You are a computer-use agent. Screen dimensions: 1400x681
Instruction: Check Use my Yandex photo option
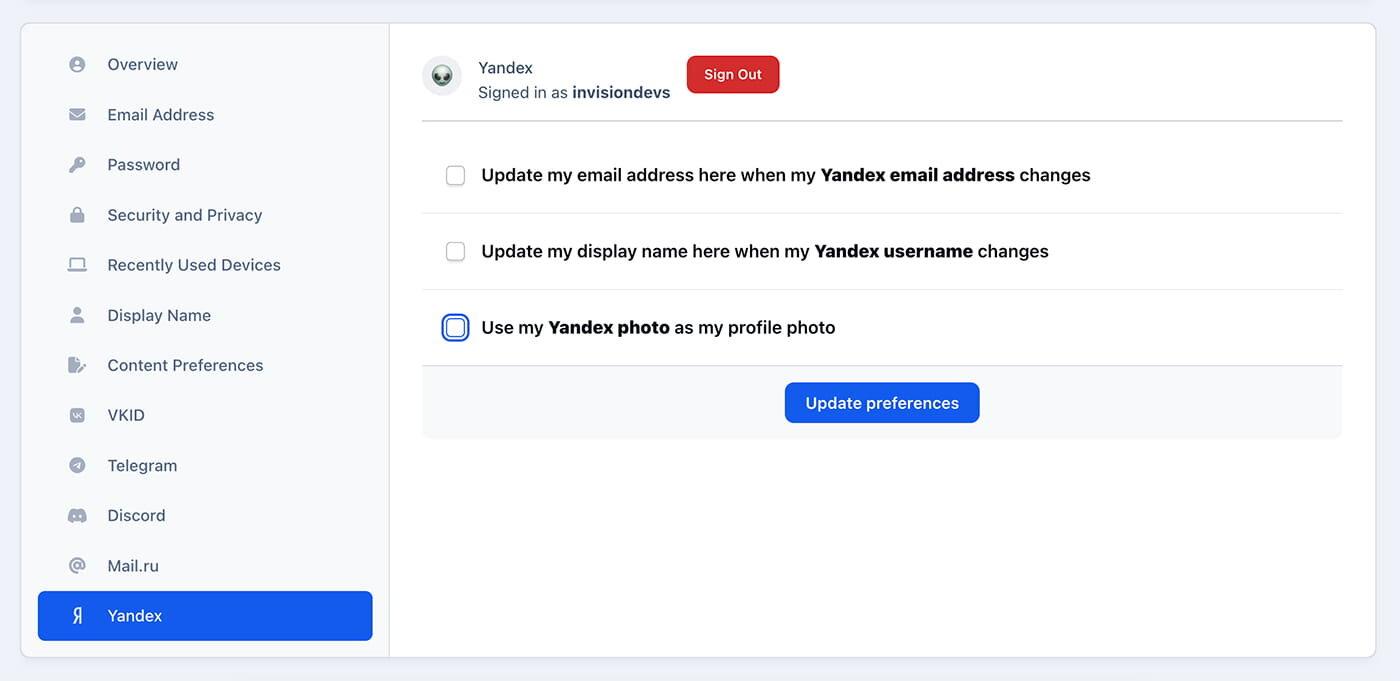coord(455,328)
